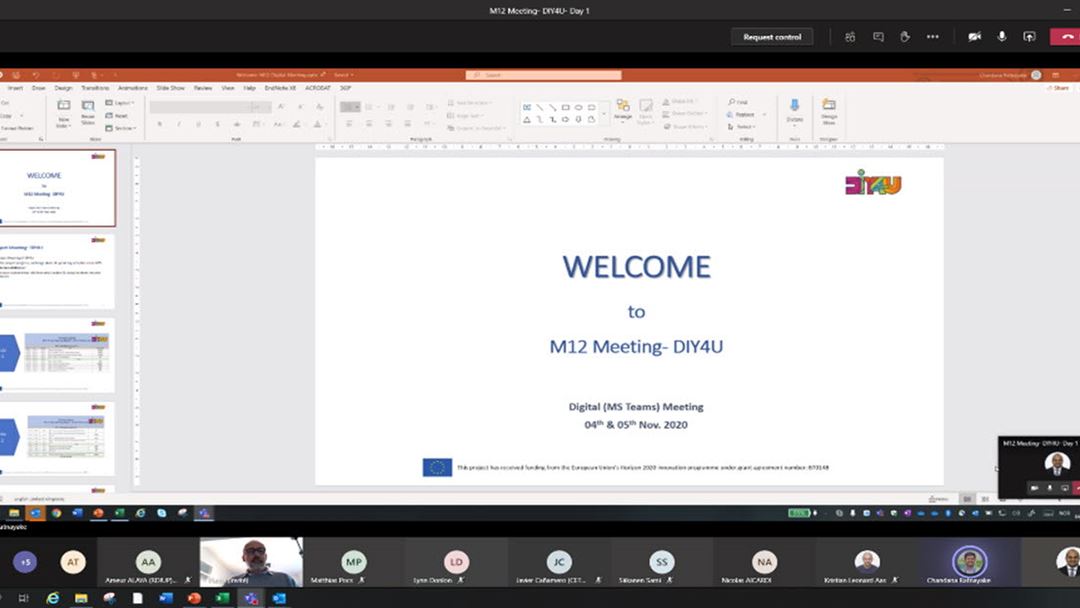Viewport: 1080px width, 608px height.
Task: Click the Lynn Donlon LD participant tile
Action: click(x=456, y=562)
